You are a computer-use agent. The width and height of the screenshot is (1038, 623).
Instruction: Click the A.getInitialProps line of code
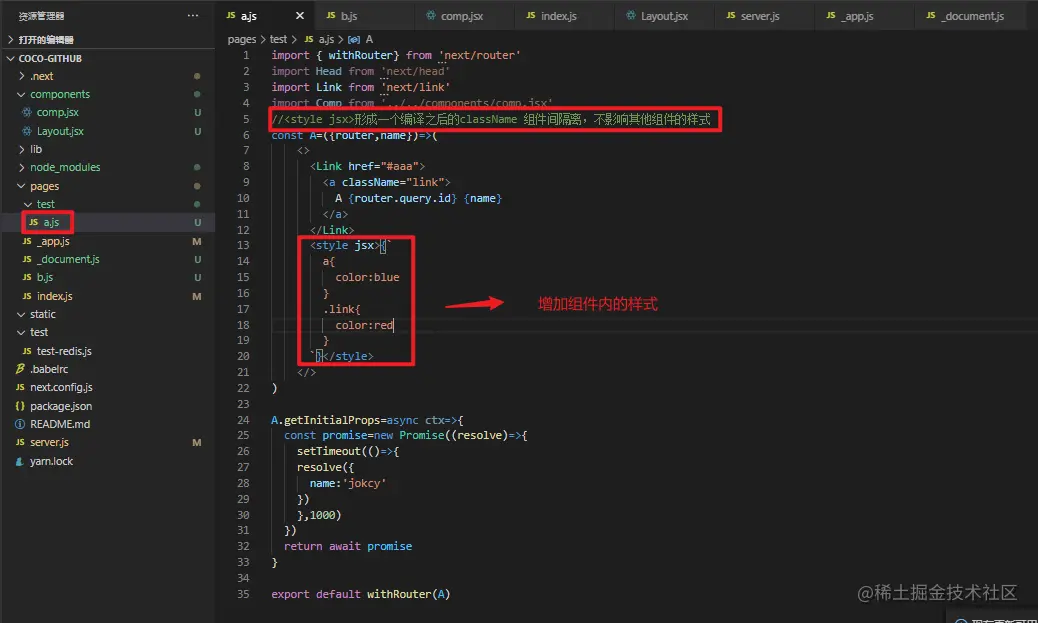point(367,420)
